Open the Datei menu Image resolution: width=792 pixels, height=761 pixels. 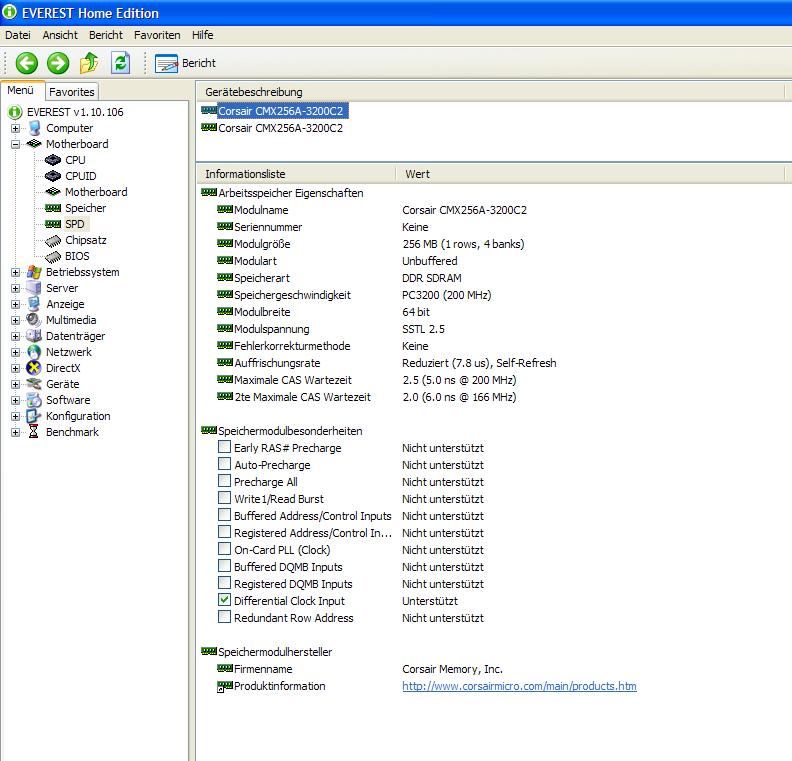18,35
